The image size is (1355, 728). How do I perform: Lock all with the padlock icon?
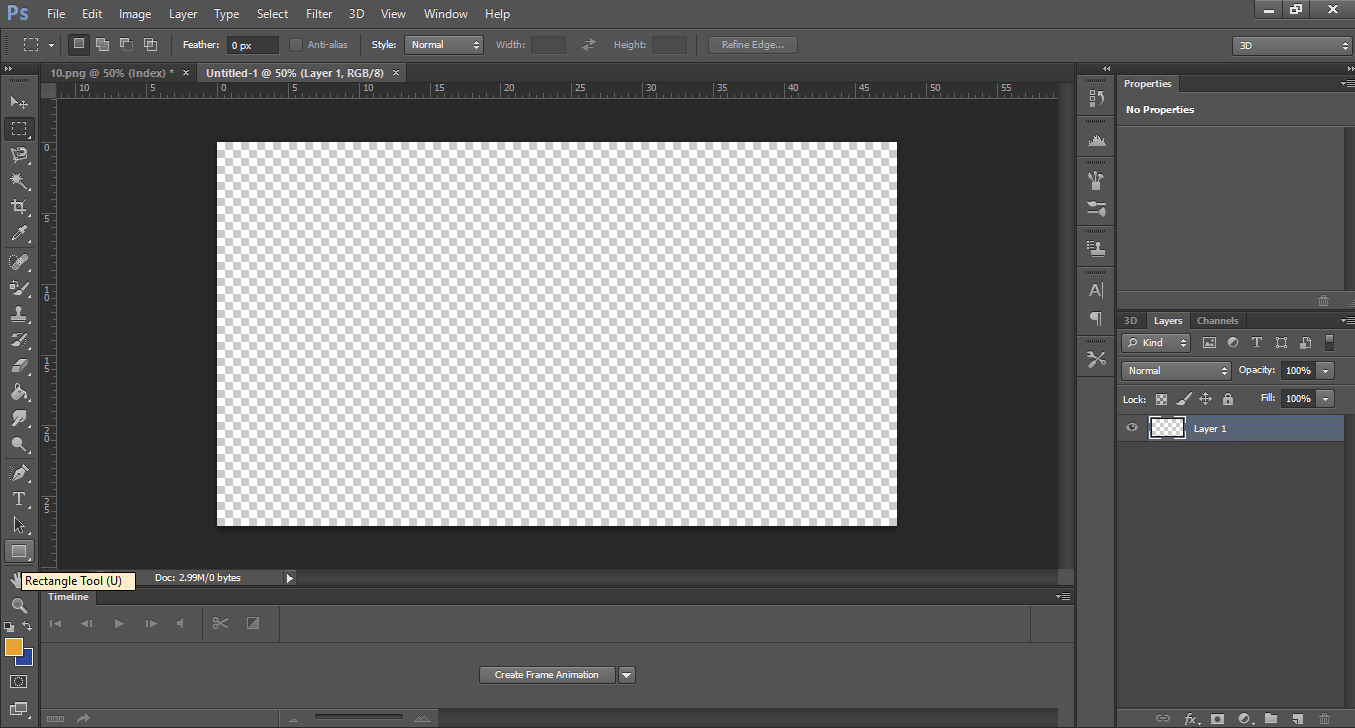pyautogui.click(x=1228, y=399)
